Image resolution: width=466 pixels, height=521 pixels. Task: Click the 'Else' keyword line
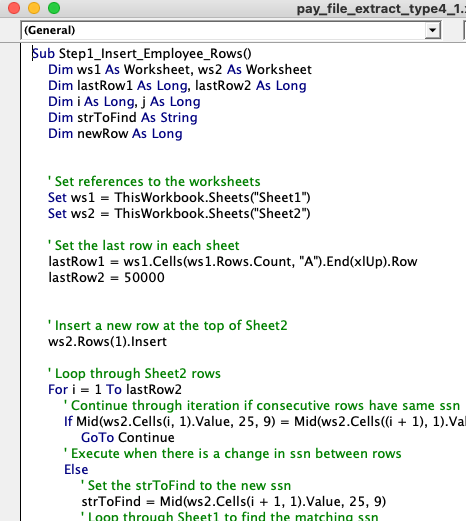click(x=76, y=470)
